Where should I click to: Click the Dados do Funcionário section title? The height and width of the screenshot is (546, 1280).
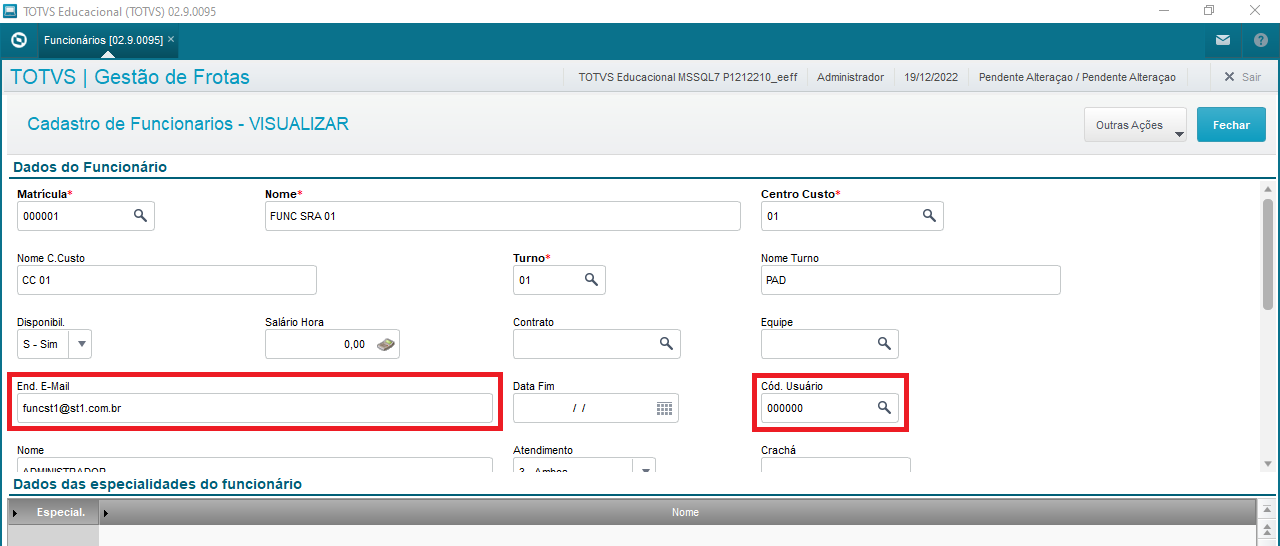point(90,167)
